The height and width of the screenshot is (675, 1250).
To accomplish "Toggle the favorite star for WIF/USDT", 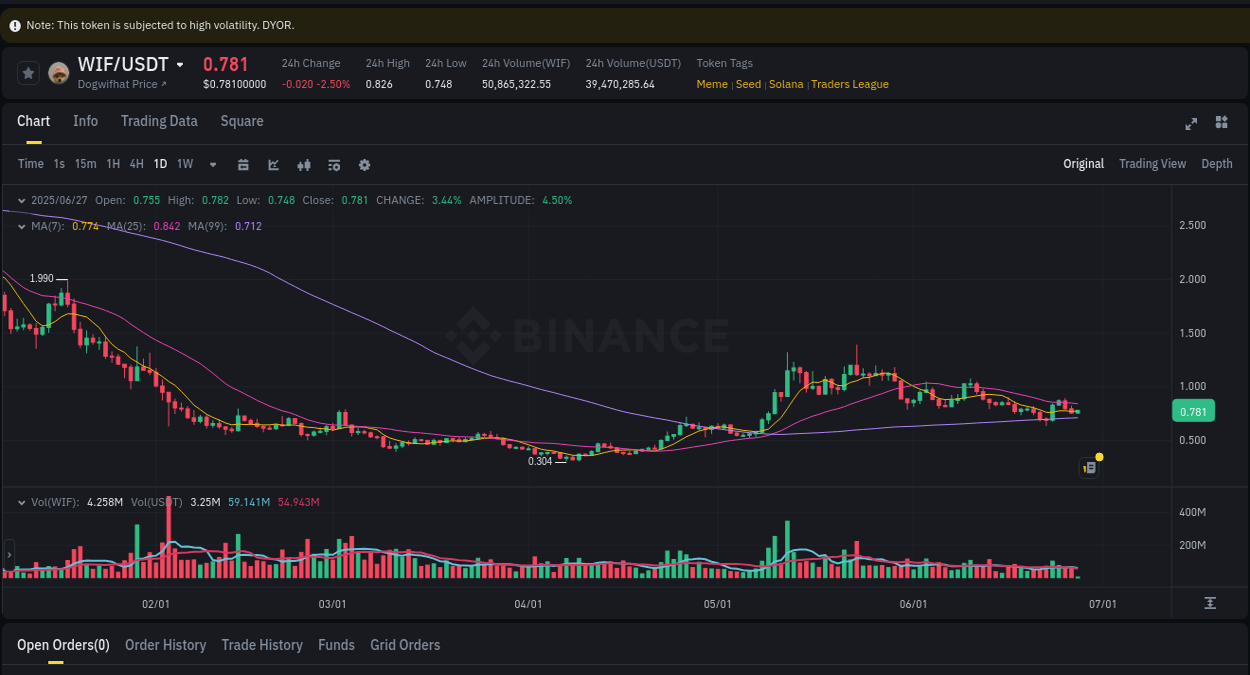I will coord(28,72).
